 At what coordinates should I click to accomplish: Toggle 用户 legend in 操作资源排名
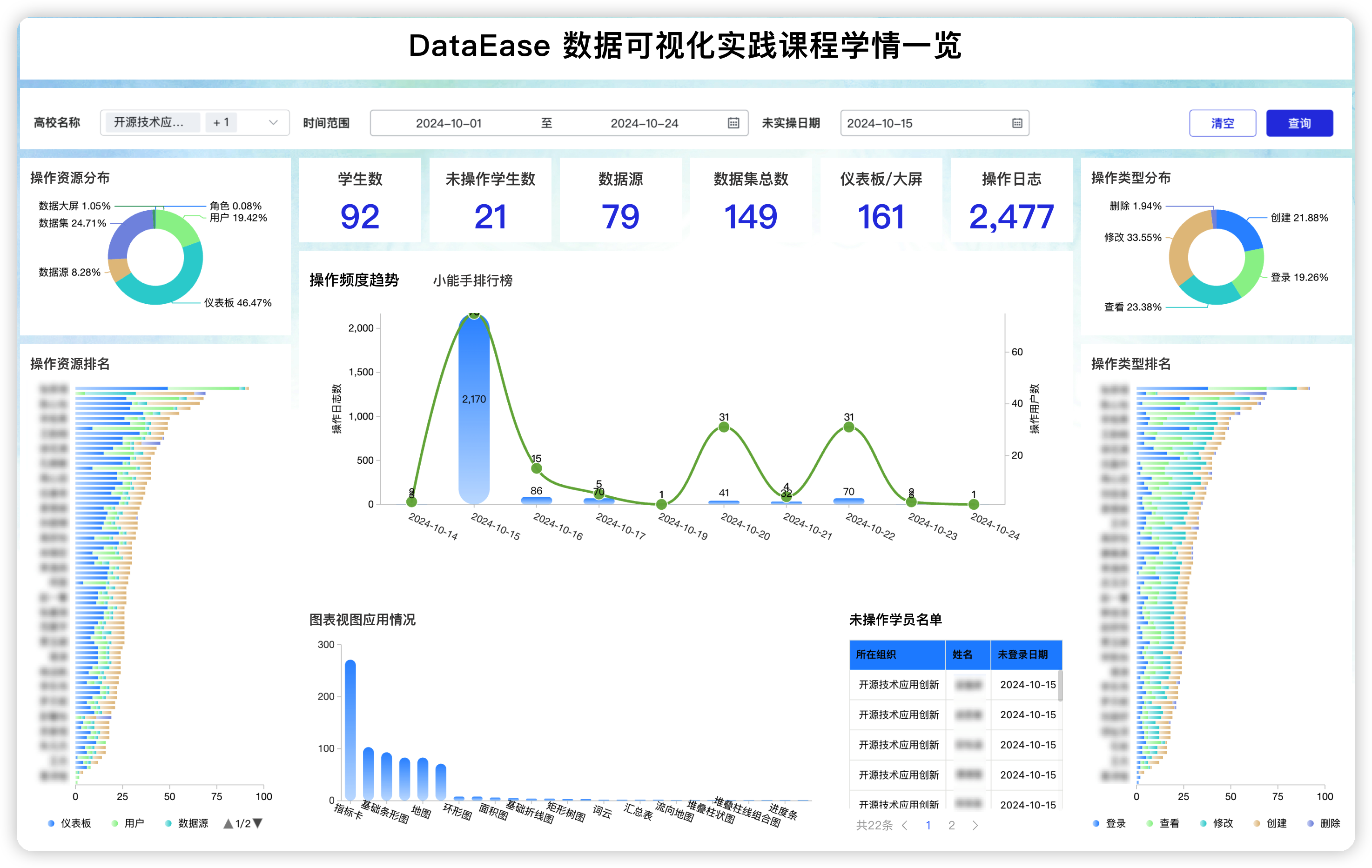[128, 823]
